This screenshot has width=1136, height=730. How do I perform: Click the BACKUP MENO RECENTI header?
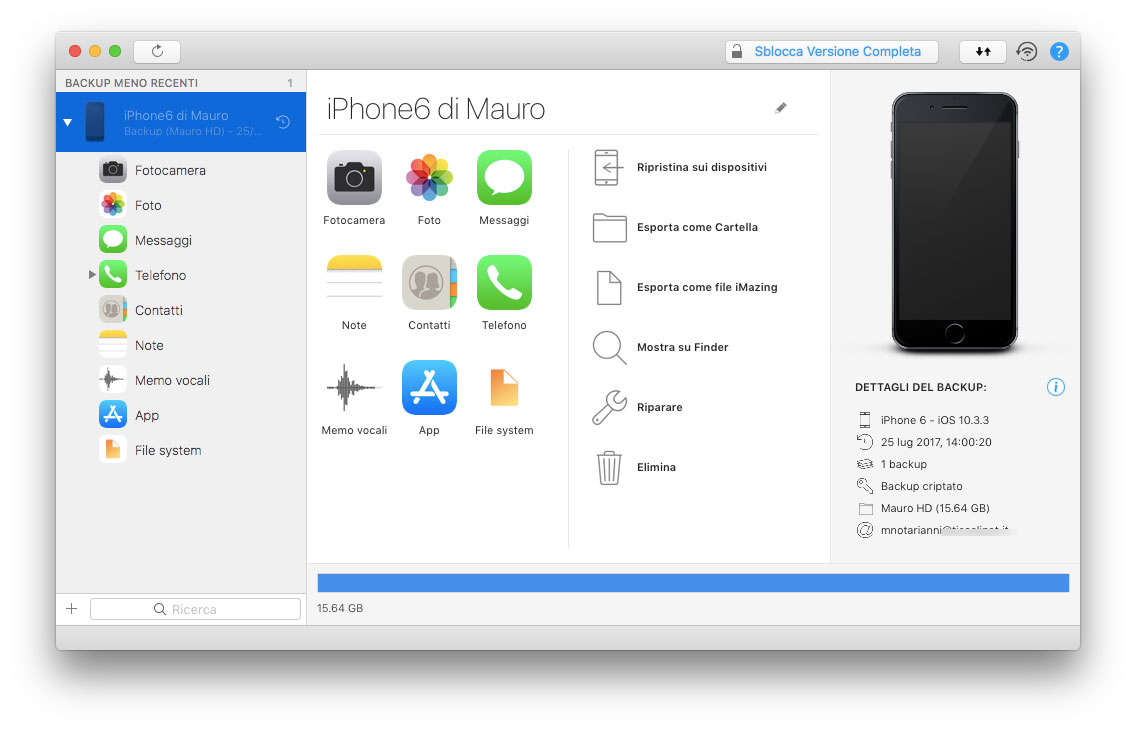[x=131, y=83]
